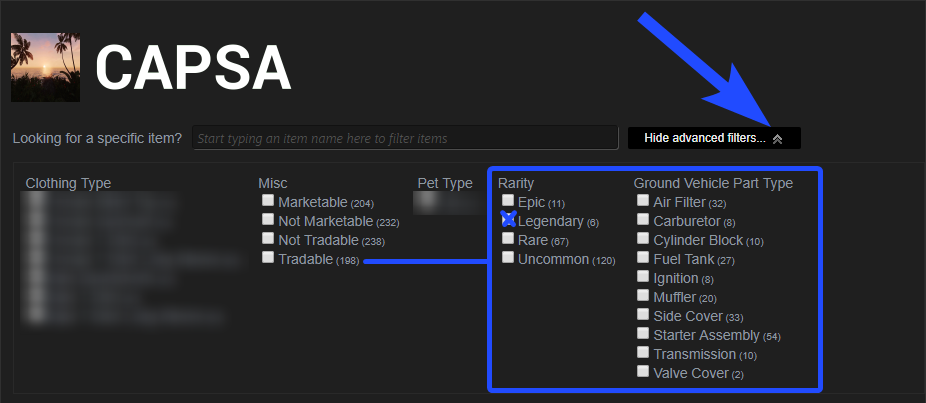
Task: Check the Cylinder Block filter
Action: coord(643,239)
